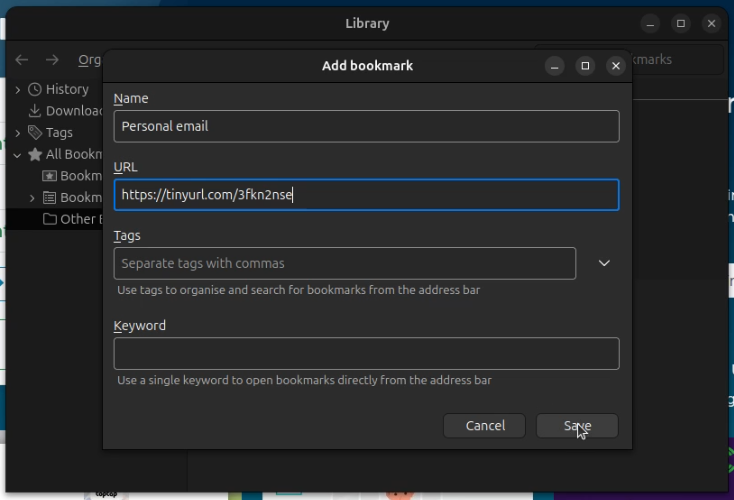Select Tags entry in Library sidebar
The width and height of the screenshot is (734, 500).
click(59, 132)
